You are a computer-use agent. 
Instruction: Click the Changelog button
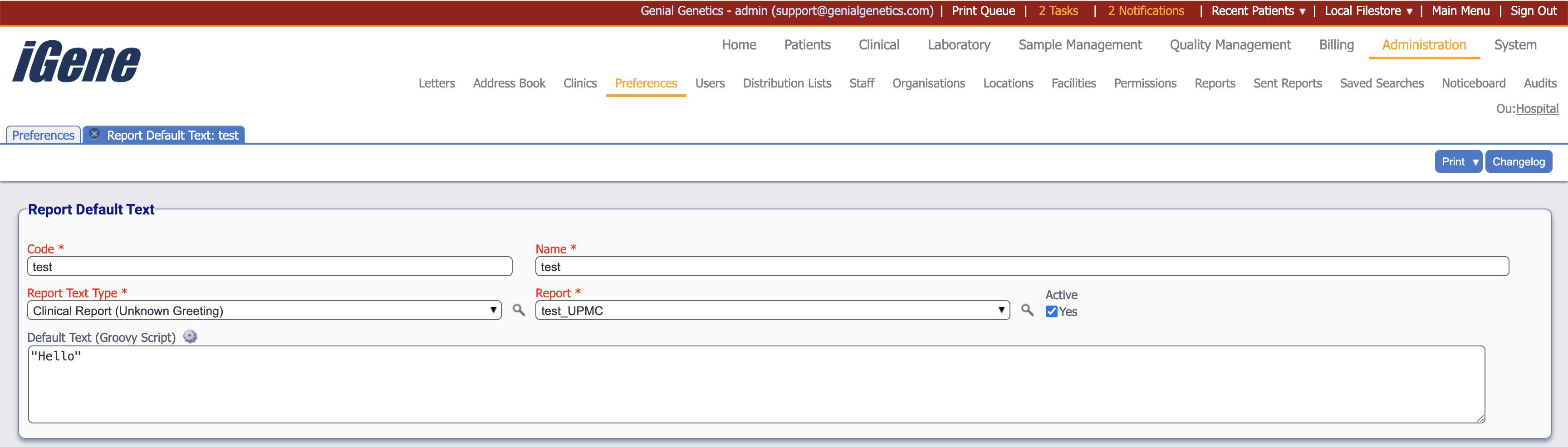(x=1518, y=162)
